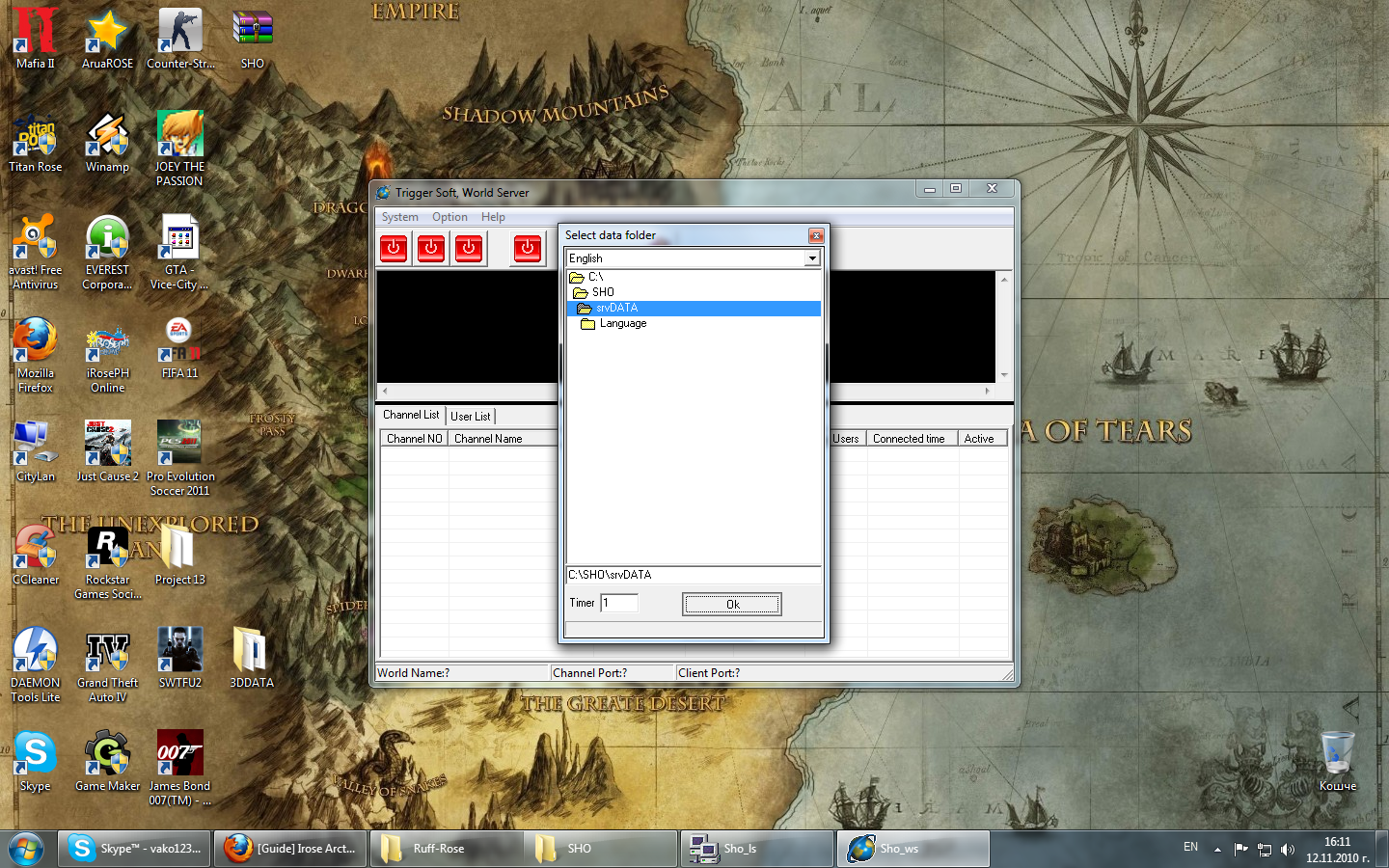Click the horizontal scrollbar under the log area
Image resolution: width=1389 pixels, height=868 pixels.
[463, 390]
